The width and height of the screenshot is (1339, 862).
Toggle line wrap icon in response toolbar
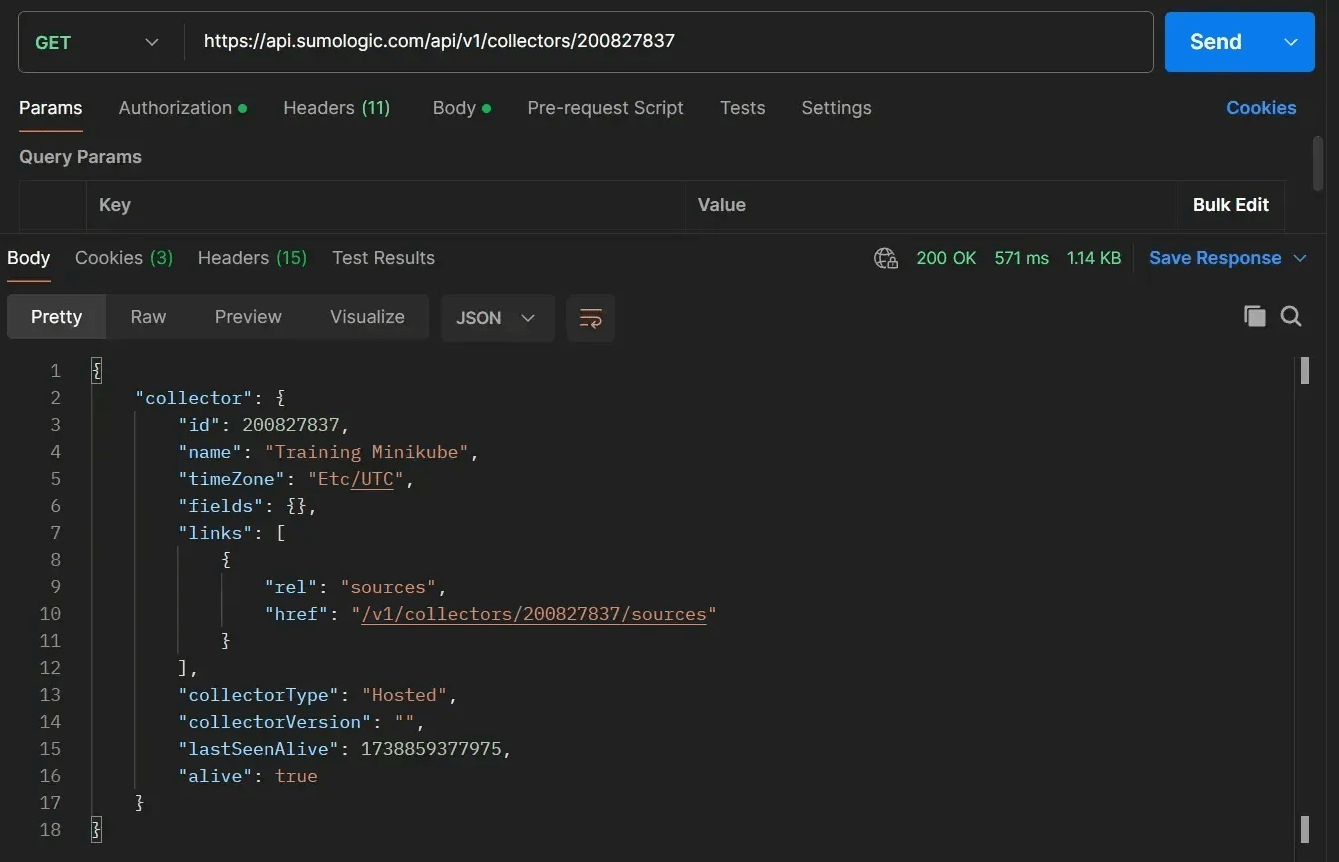pyautogui.click(x=590, y=318)
